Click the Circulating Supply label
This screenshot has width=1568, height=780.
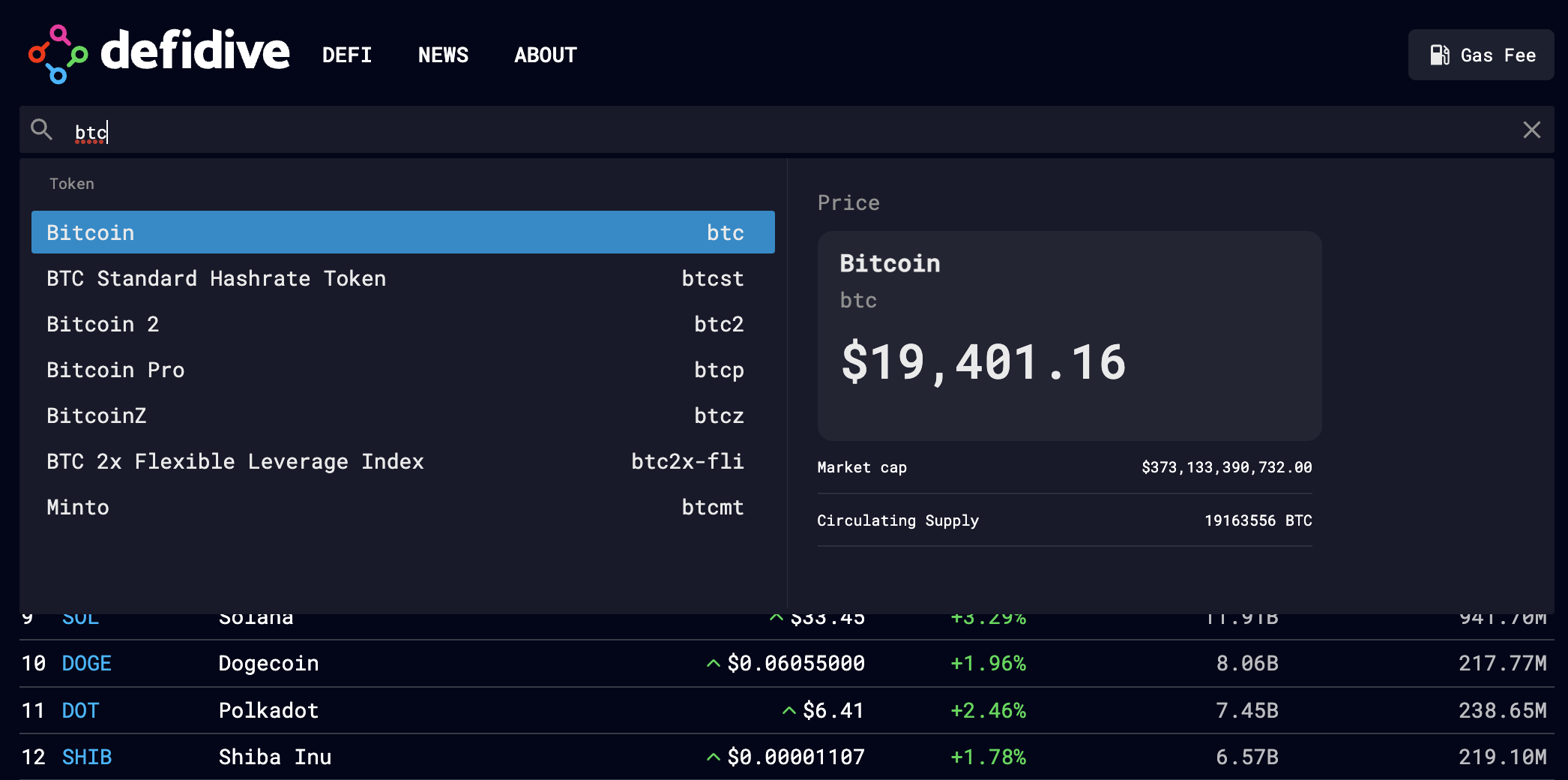point(898,520)
